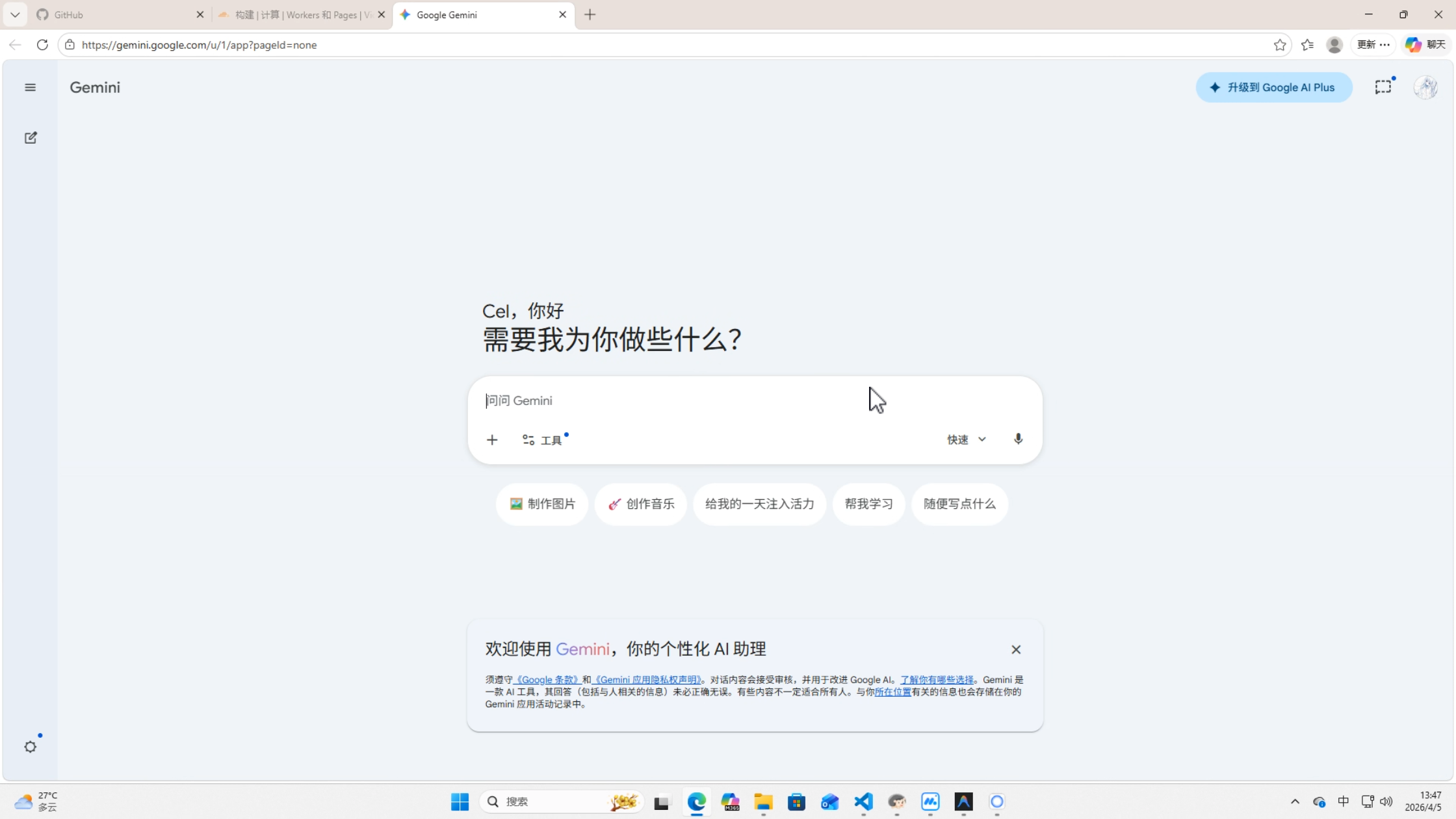Open VS Code from the taskbar
This screenshot has height=819, width=1456.
pyautogui.click(x=863, y=801)
